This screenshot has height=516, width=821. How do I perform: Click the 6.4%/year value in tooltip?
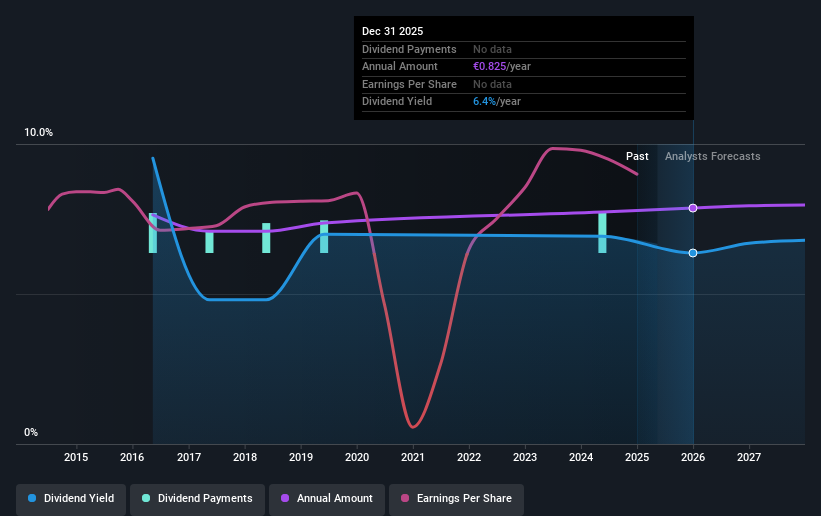click(497, 102)
